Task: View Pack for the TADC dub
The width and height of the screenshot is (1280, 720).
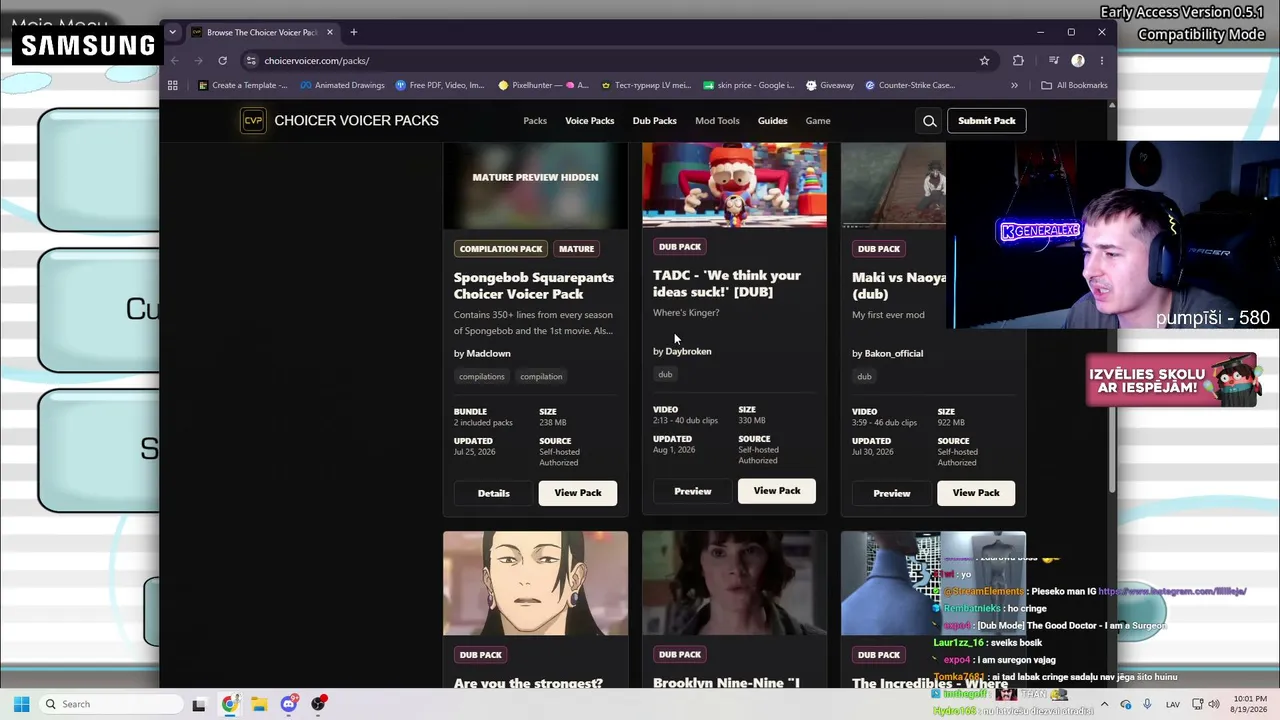Action: tap(777, 491)
